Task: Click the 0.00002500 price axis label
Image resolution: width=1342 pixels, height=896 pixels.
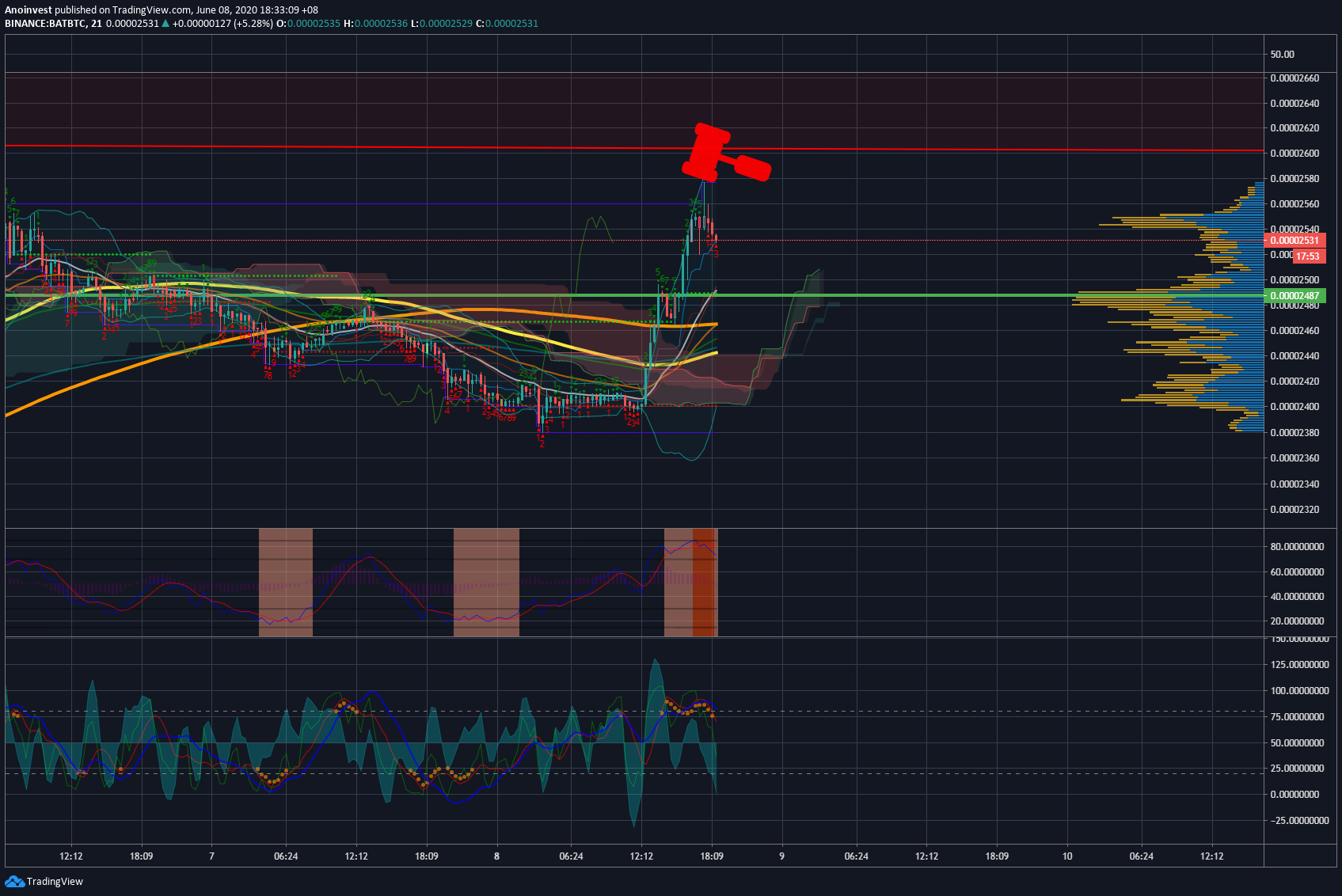Action: tap(1294, 280)
